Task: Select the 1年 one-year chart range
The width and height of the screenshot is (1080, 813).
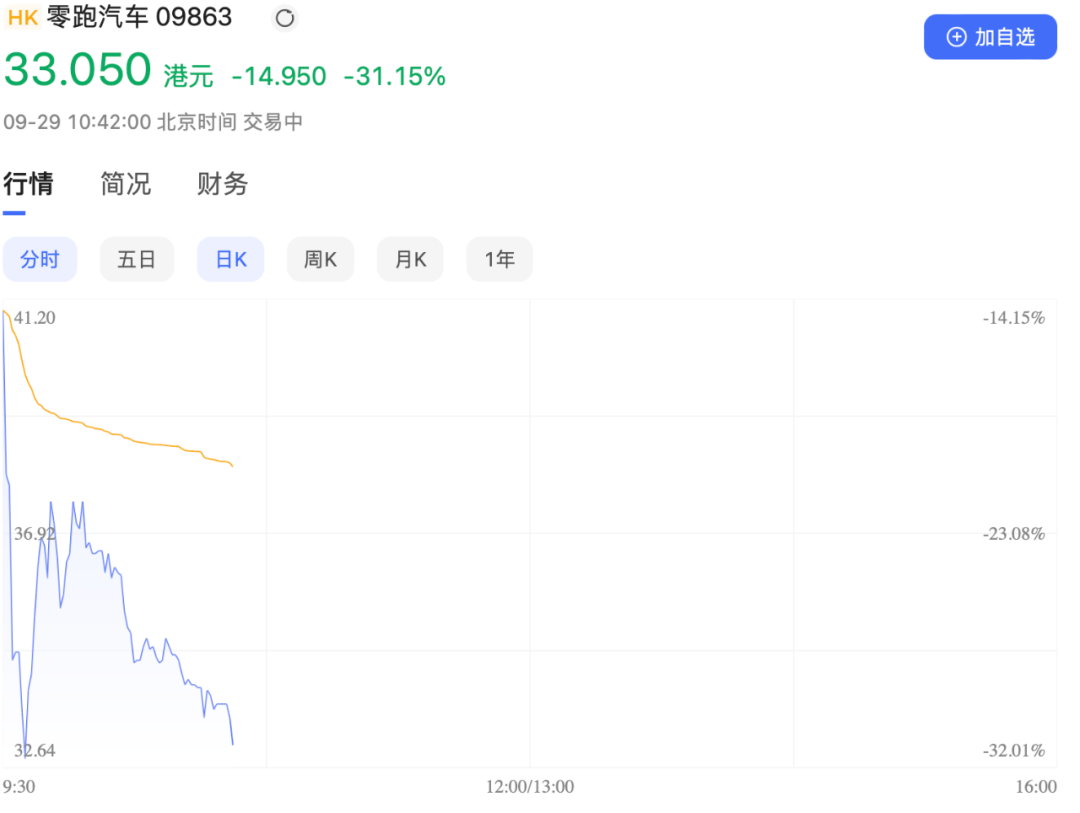Action: tap(499, 260)
